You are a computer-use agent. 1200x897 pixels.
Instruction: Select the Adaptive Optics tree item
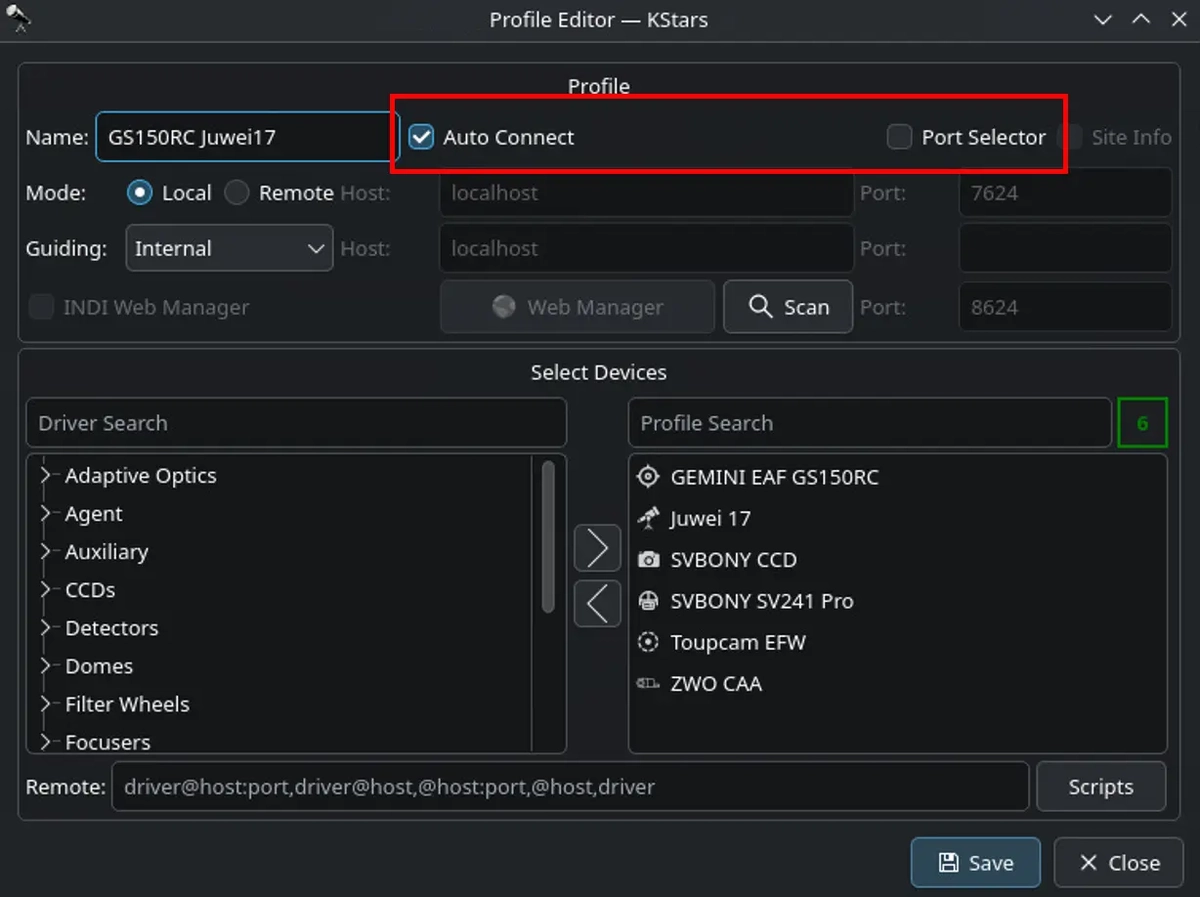pos(140,476)
